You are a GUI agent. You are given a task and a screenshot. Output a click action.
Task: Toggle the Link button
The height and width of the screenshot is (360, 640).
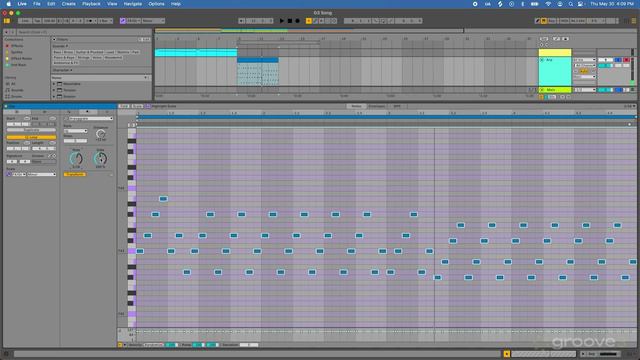pos(24,21)
